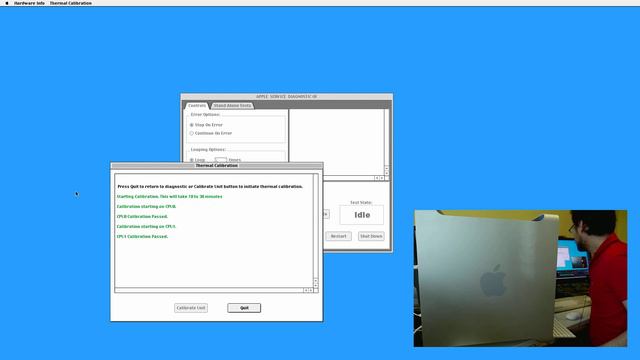Select the Continue On Error radio button

[191, 133]
